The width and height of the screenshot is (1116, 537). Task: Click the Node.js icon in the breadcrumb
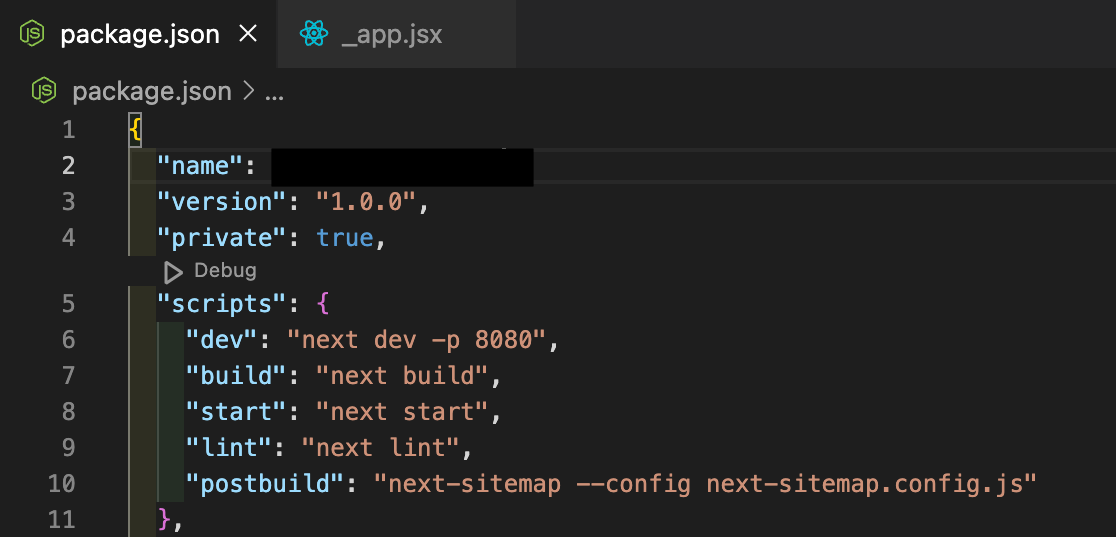pos(44,91)
